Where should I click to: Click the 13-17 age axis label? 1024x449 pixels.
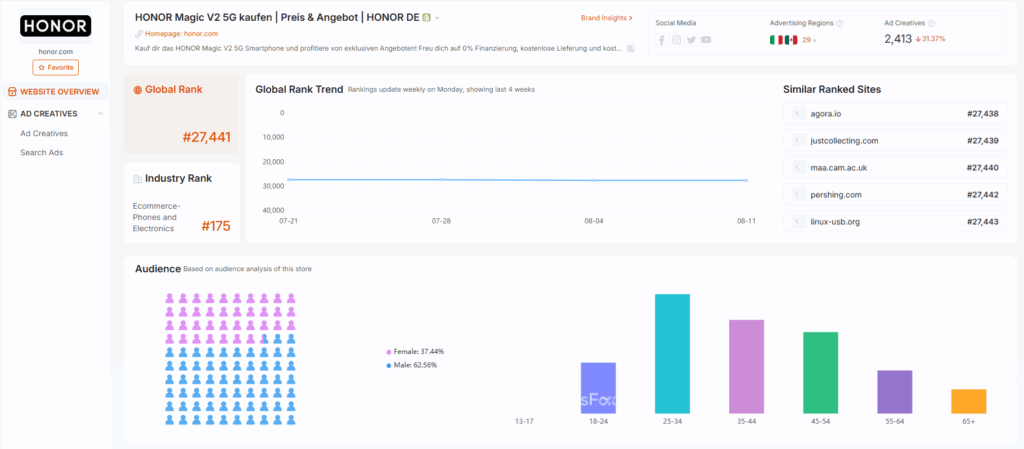pyautogui.click(x=524, y=422)
